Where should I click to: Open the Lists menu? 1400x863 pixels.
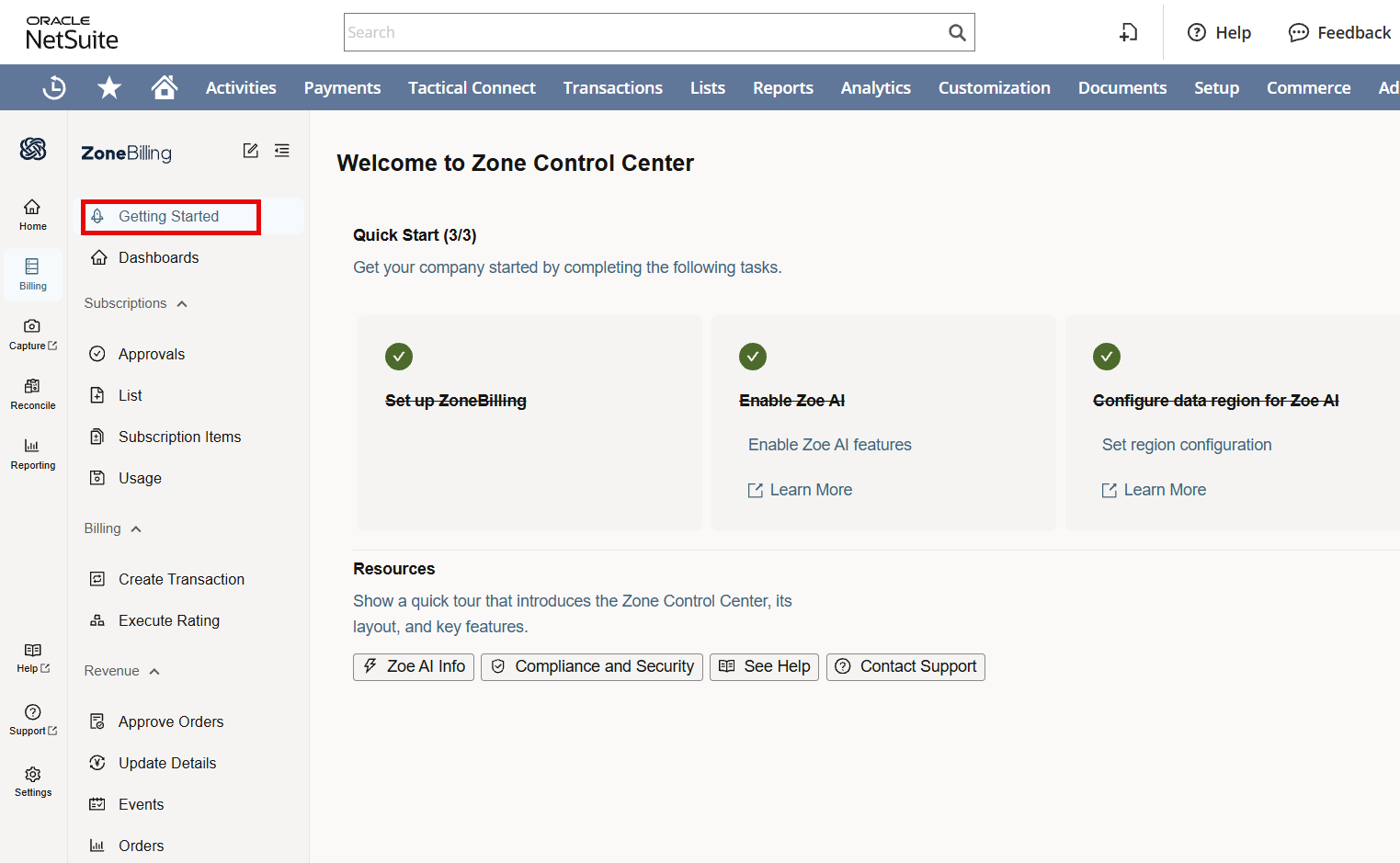click(708, 87)
